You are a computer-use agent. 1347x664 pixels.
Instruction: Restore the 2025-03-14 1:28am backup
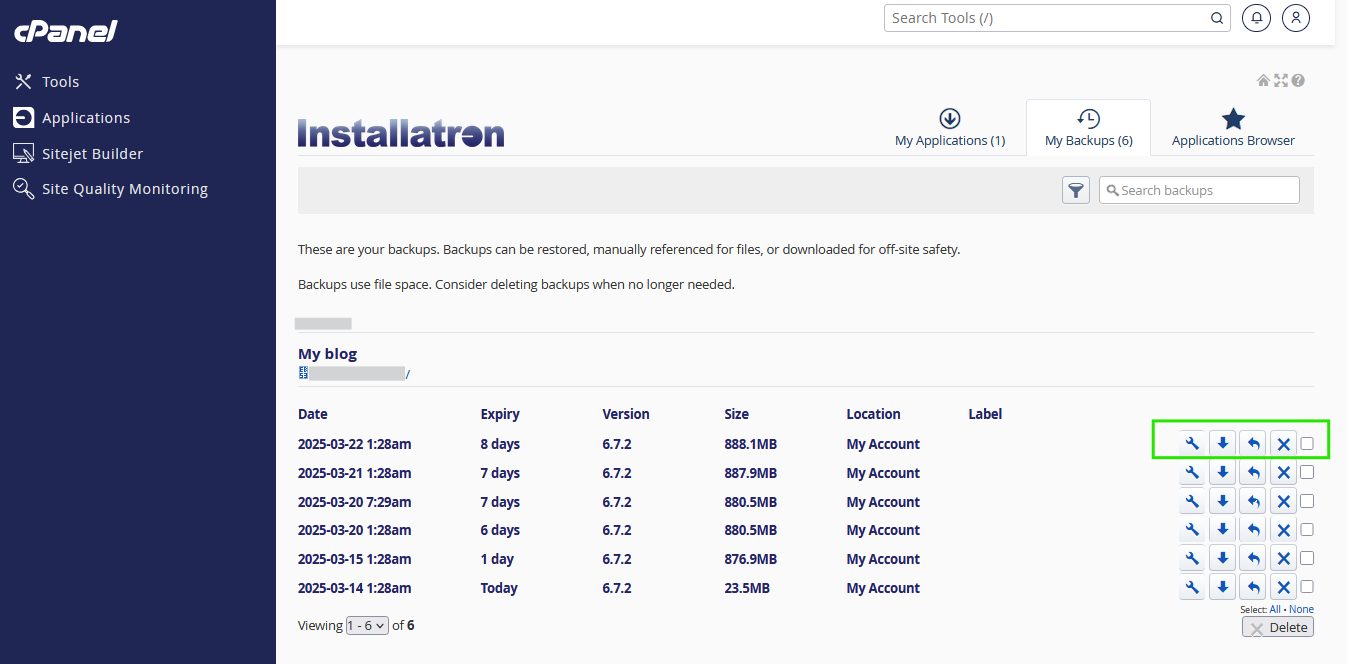coord(1253,587)
